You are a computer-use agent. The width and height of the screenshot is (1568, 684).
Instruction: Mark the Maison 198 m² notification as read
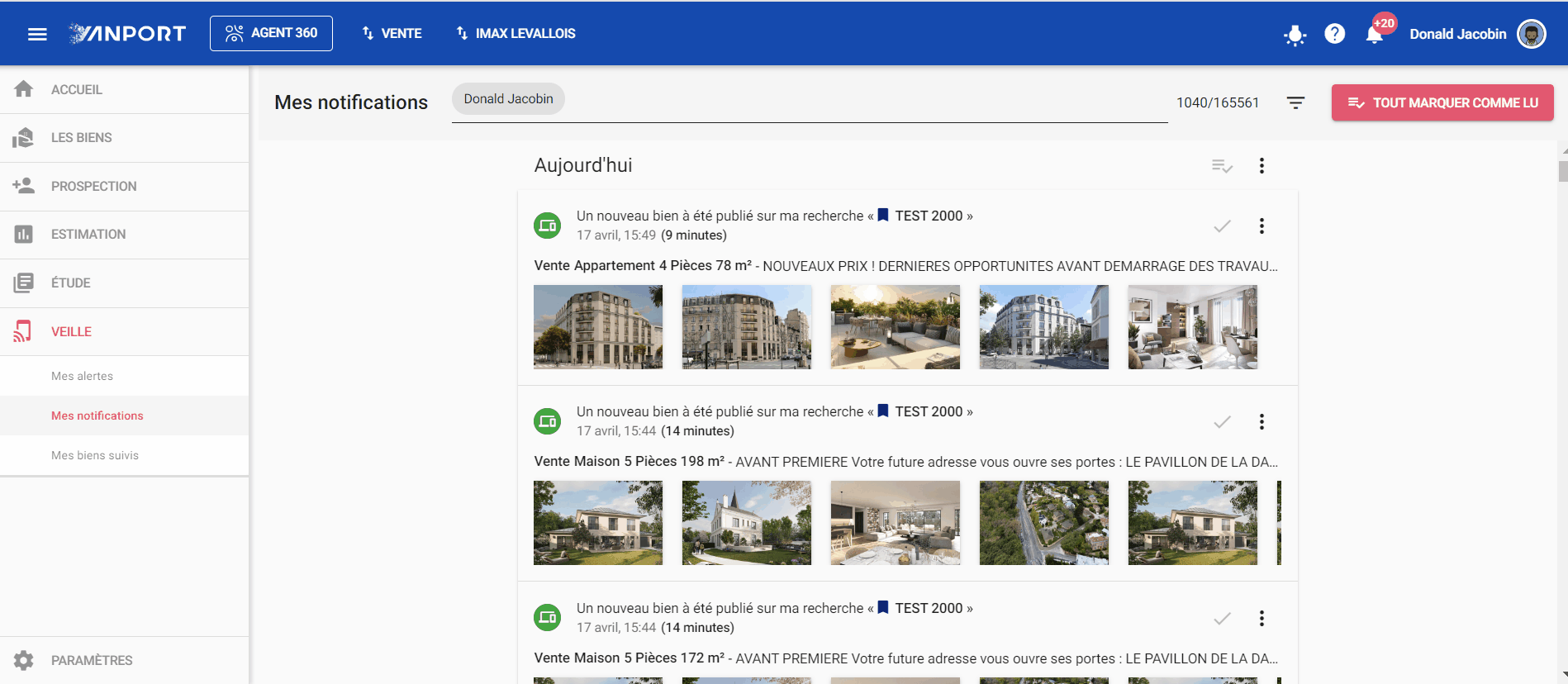tap(1222, 422)
